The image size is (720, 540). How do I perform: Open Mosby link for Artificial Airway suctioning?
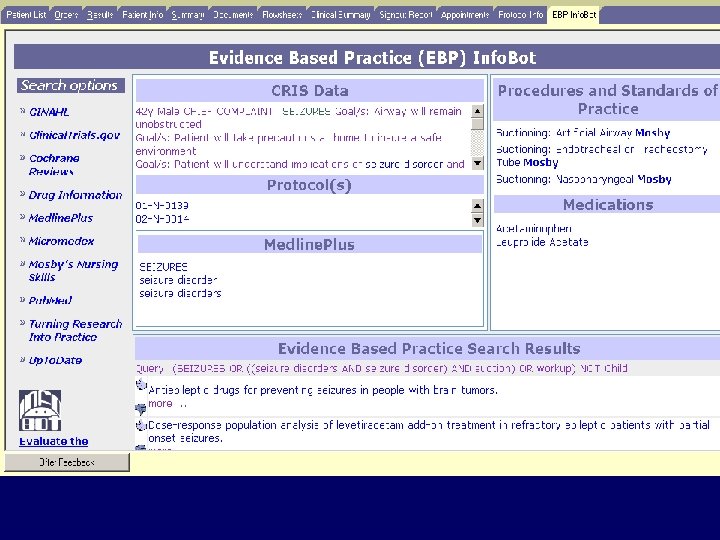point(652,133)
